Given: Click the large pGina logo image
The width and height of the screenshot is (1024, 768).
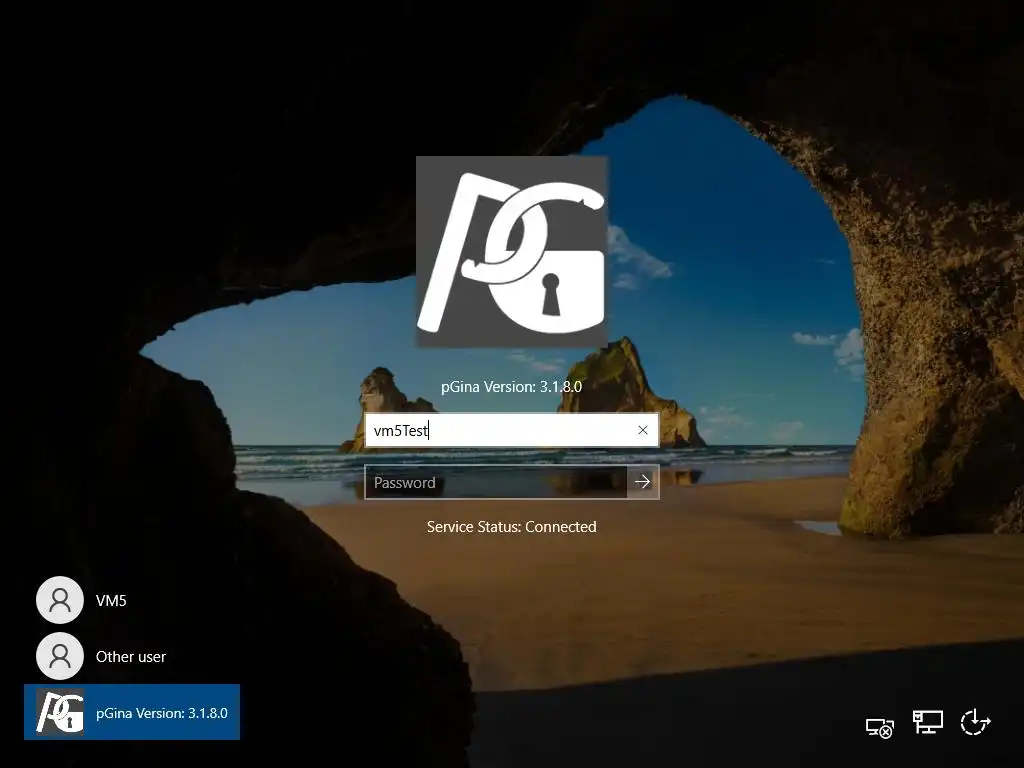Looking at the screenshot, I should [512, 252].
